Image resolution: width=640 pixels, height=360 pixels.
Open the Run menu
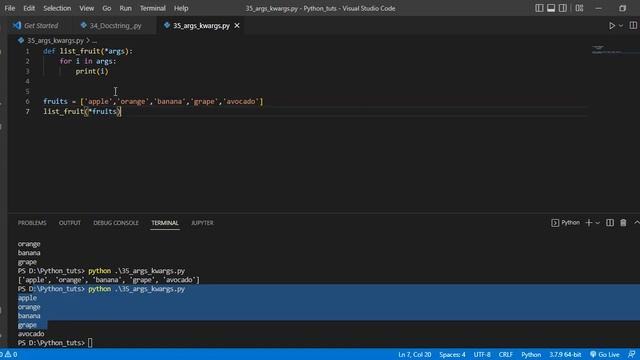point(125,8)
